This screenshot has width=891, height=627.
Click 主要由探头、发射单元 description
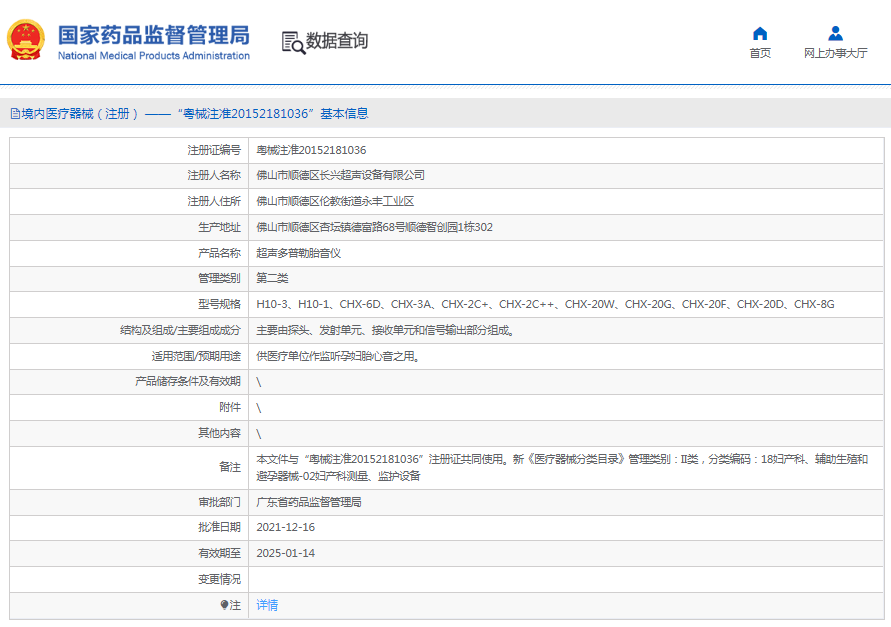(x=386, y=330)
